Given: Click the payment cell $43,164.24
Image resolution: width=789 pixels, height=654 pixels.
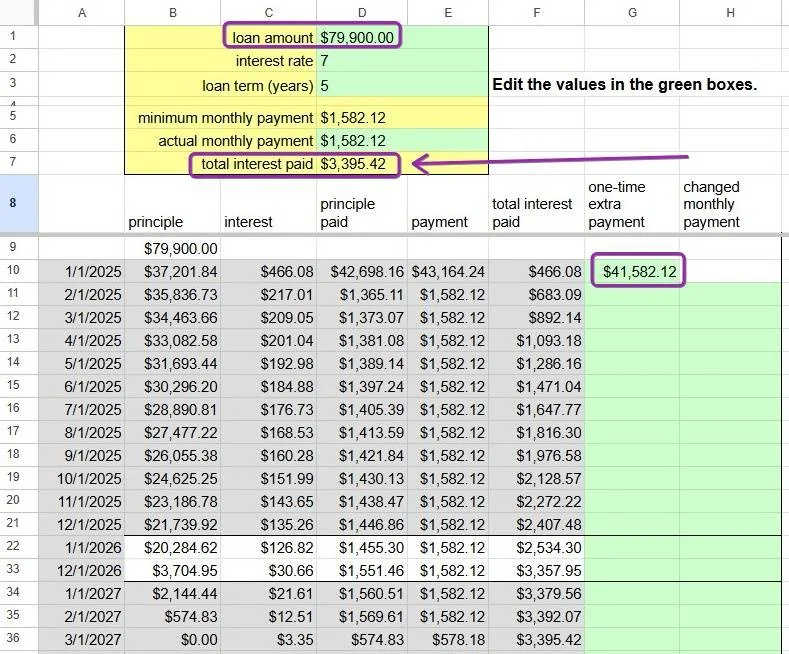Looking at the screenshot, I should (x=448, y=272).
